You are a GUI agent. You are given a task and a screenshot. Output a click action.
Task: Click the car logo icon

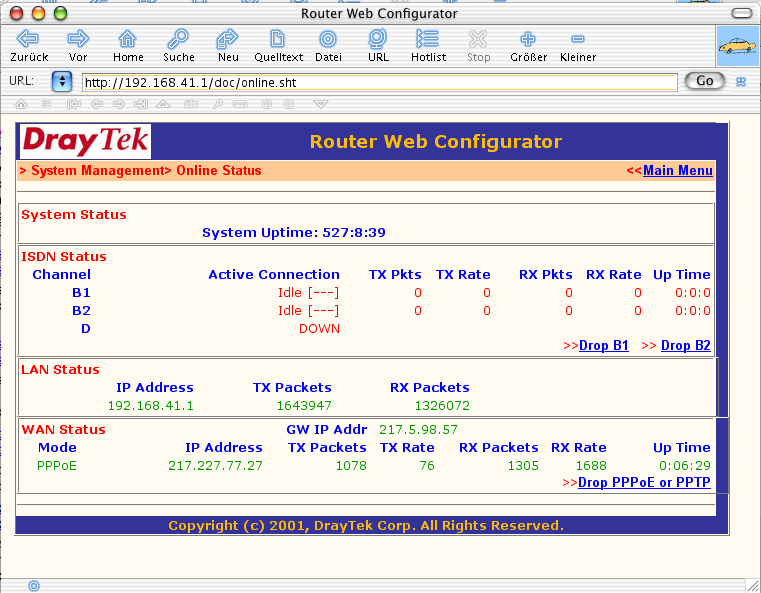tap(738, 46)
